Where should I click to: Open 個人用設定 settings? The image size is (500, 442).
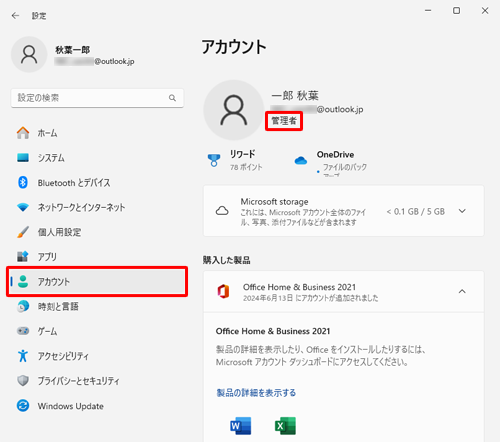point(97,232)
